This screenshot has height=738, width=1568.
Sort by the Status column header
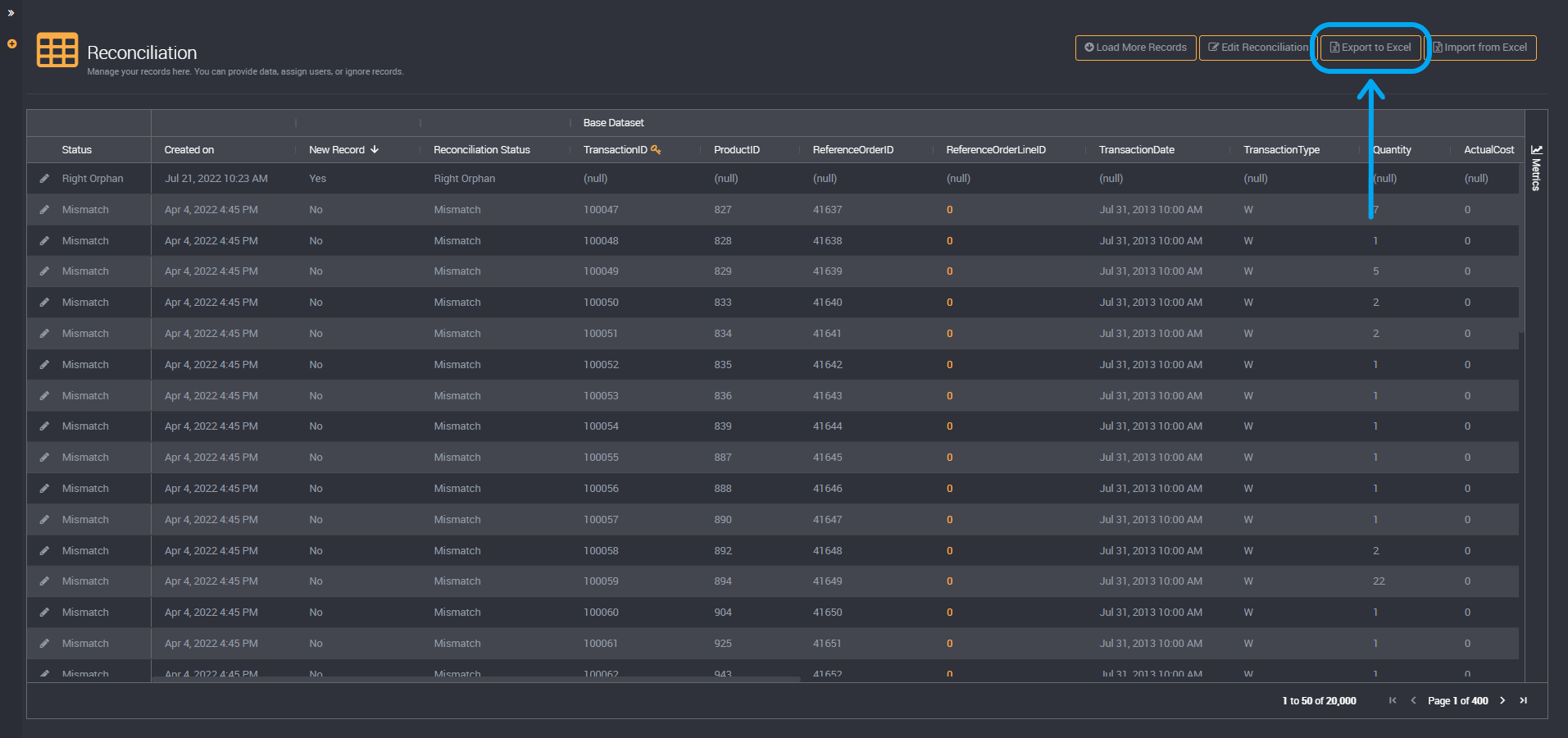[x=77, y=150]
